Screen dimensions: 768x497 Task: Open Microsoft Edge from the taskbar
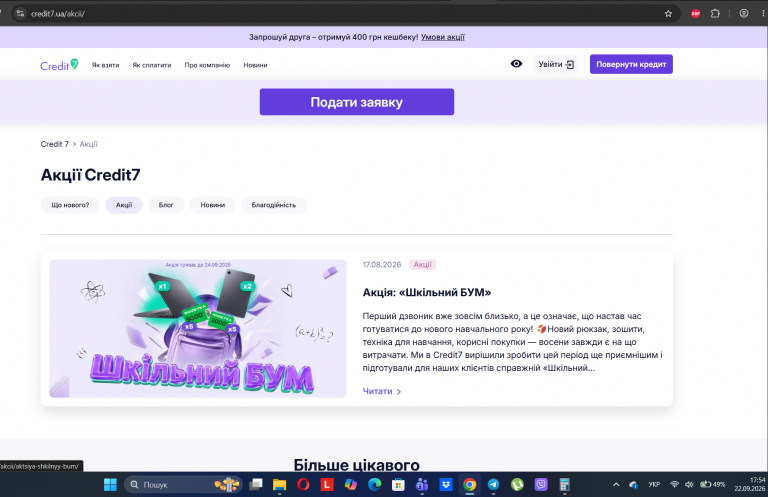(375, 485)
